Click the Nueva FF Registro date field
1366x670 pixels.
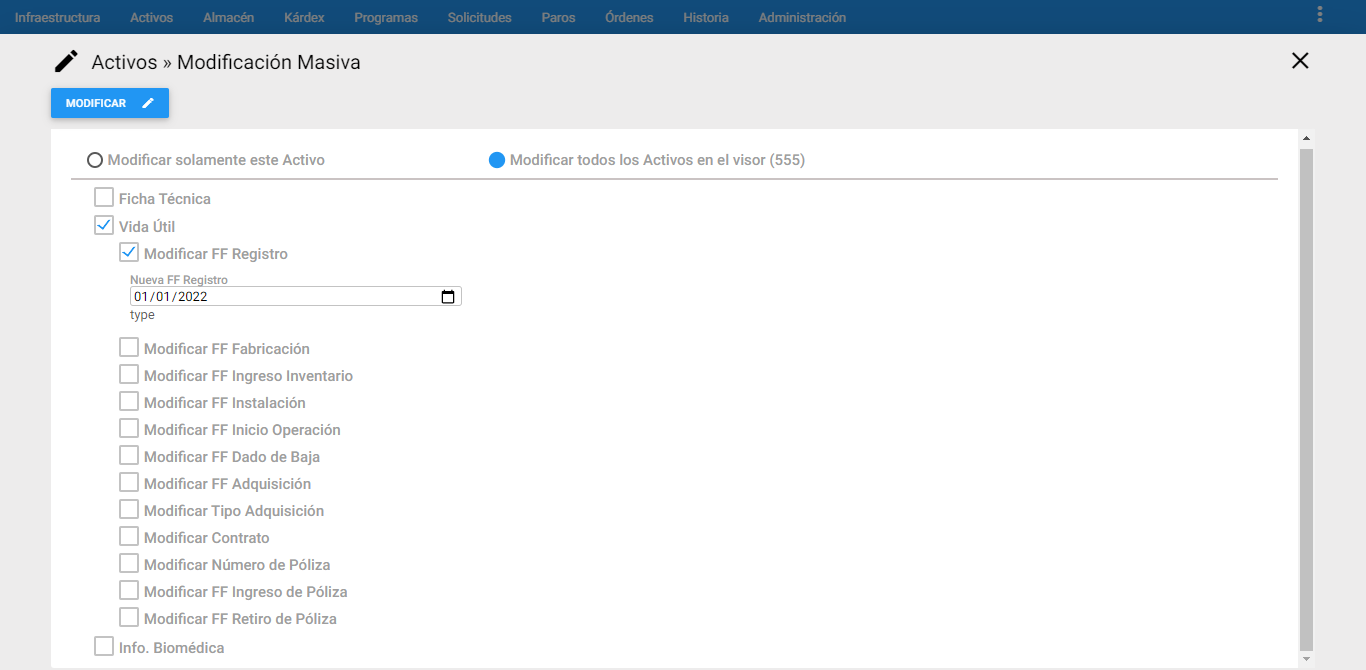pyautogui.click(x=296, y=297)
